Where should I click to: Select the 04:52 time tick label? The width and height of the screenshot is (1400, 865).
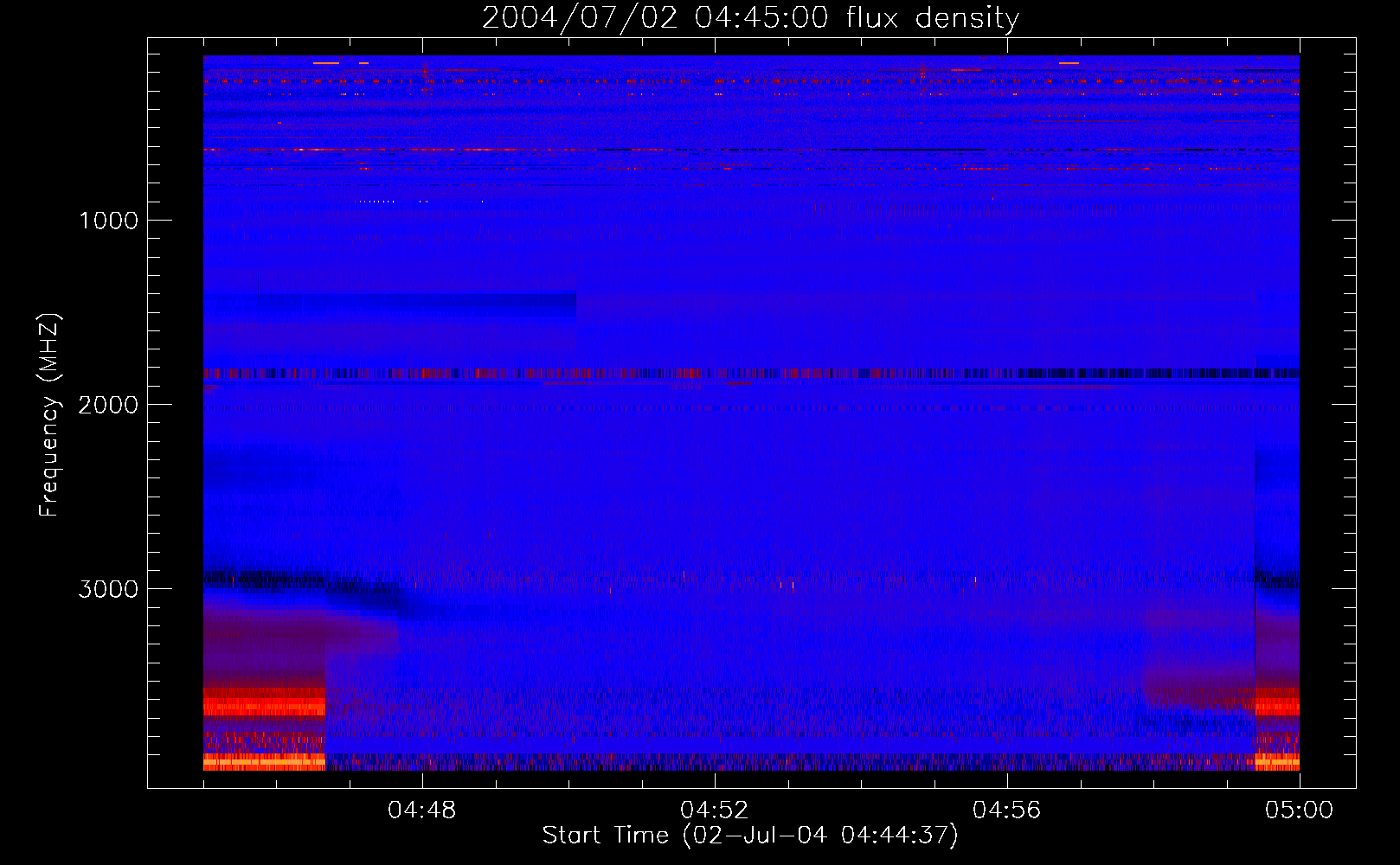(715, 811)
